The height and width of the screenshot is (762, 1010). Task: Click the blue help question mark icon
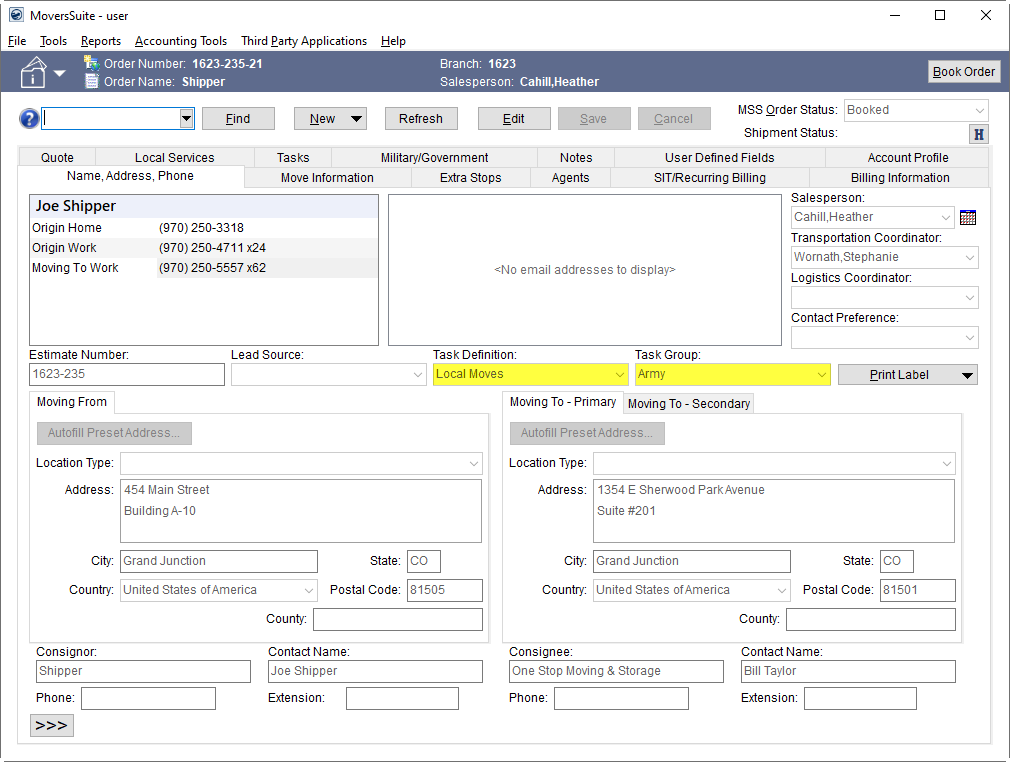(29, 119)
